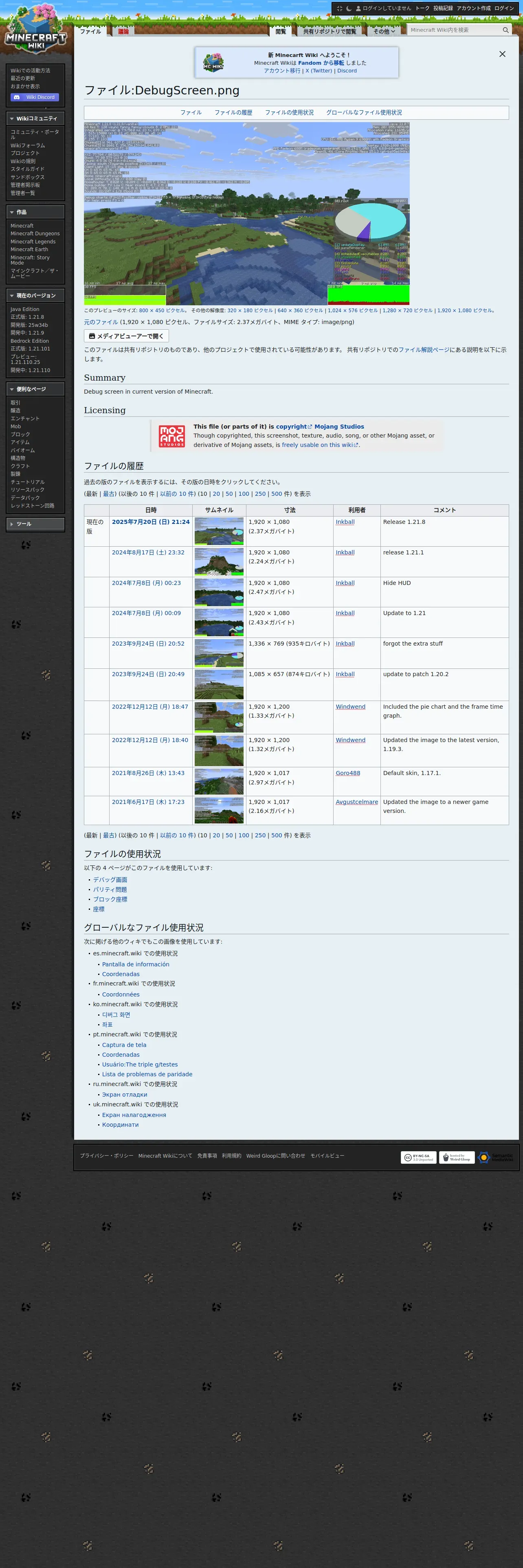
Task: Open thumbnail for 2021年6月17日 version
Action: [x=219, y=811]
